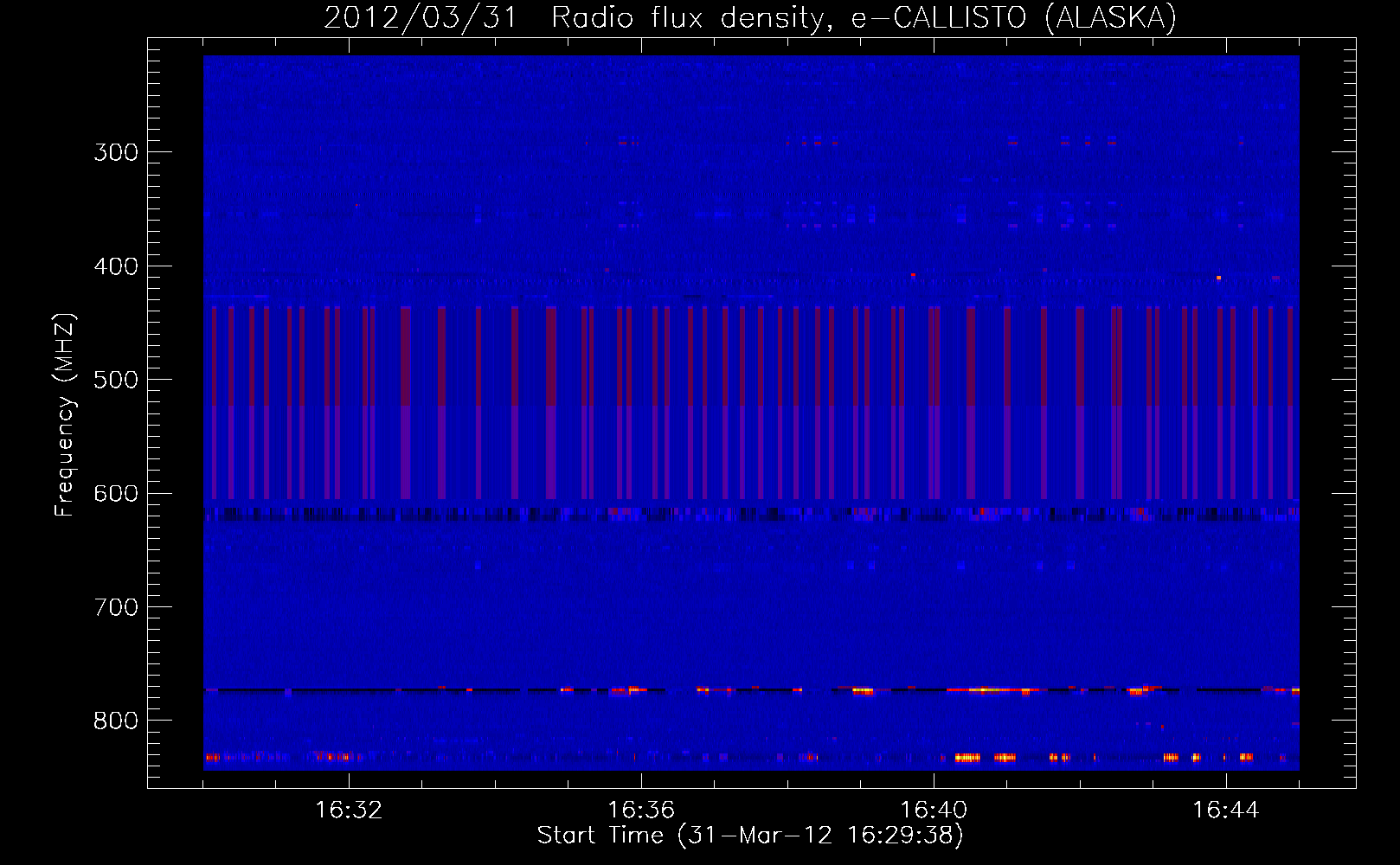
Task: Click the plot title mentioning e-CALLISTO (ALASKA)
Action: click(x=750, y=17)
